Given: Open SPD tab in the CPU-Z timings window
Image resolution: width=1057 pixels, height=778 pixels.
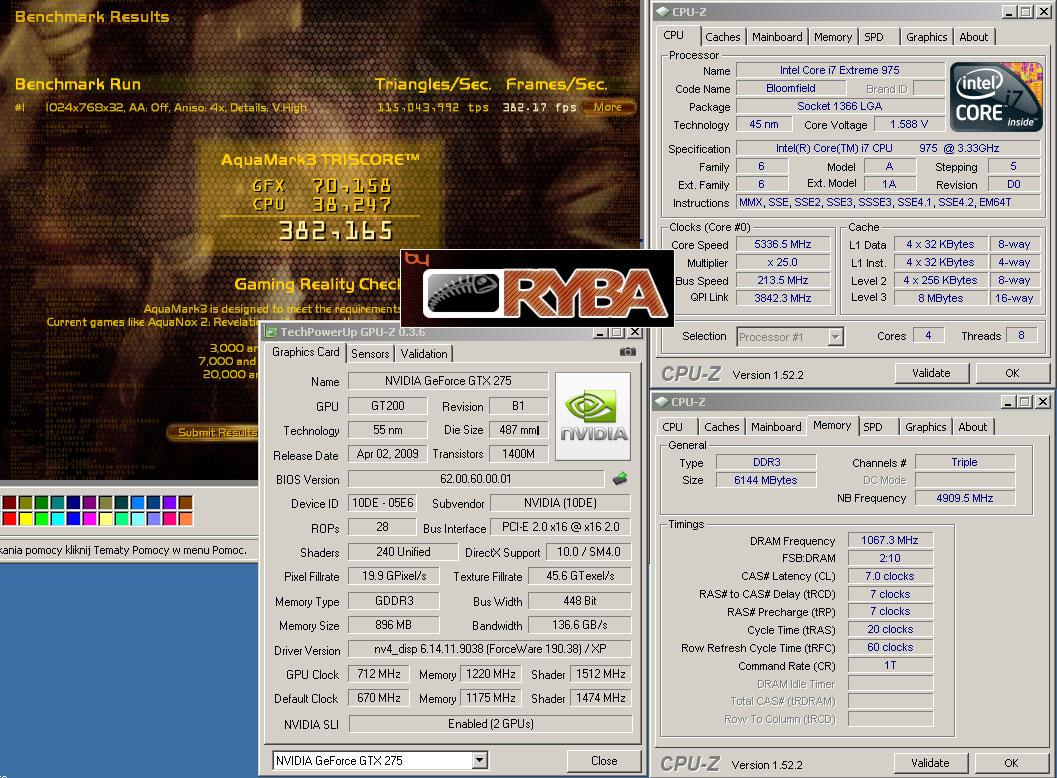Looking at the screenshot, I should (x=872, y=427).
